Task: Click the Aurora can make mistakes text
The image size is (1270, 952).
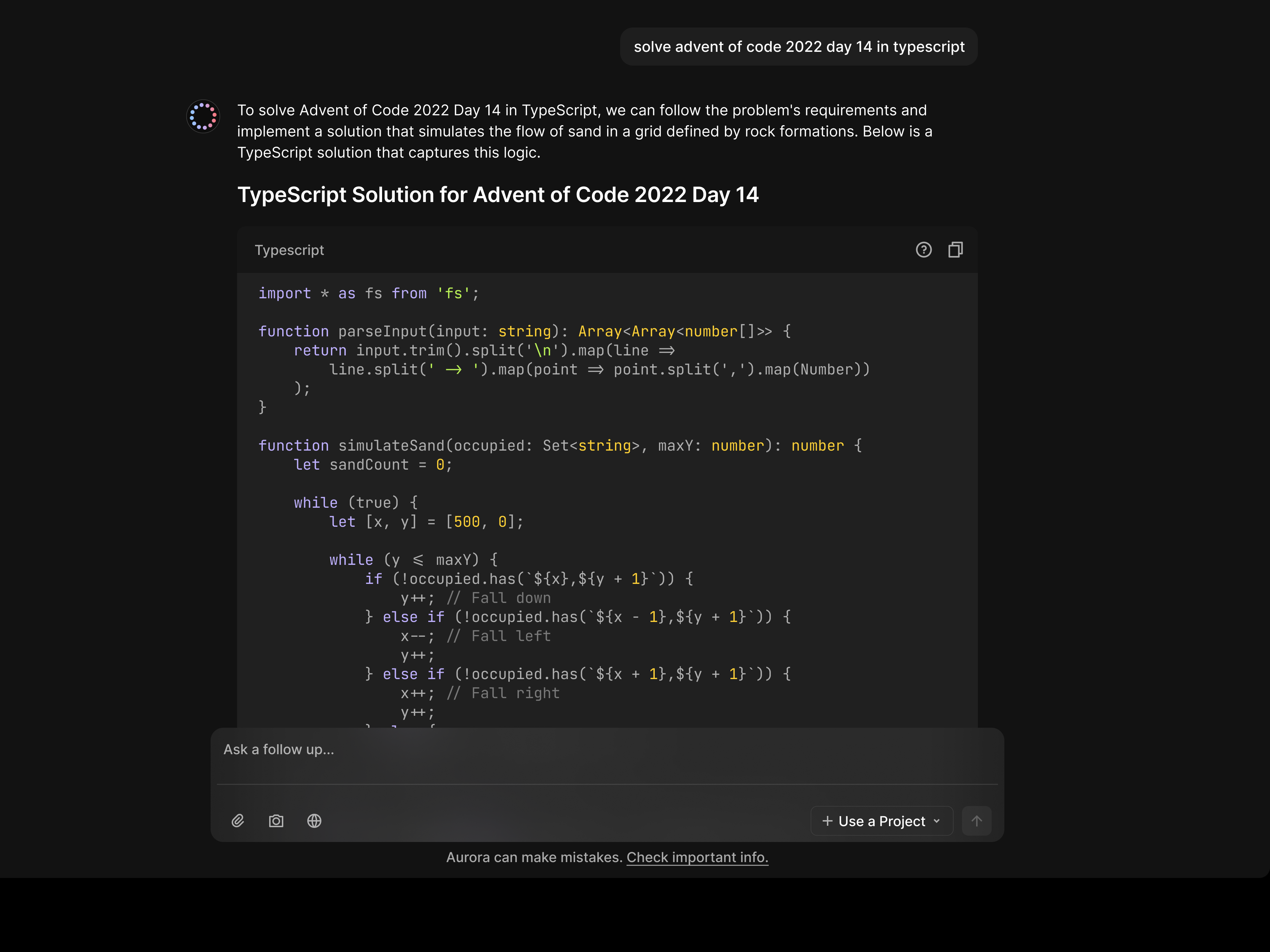Action: [x=534, y=857]
